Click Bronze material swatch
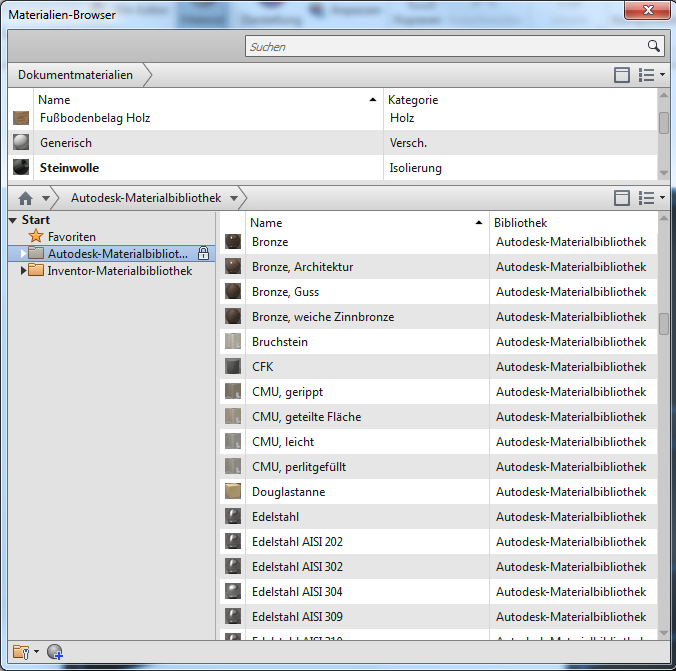676x671 pixels. tap(233, 241)
